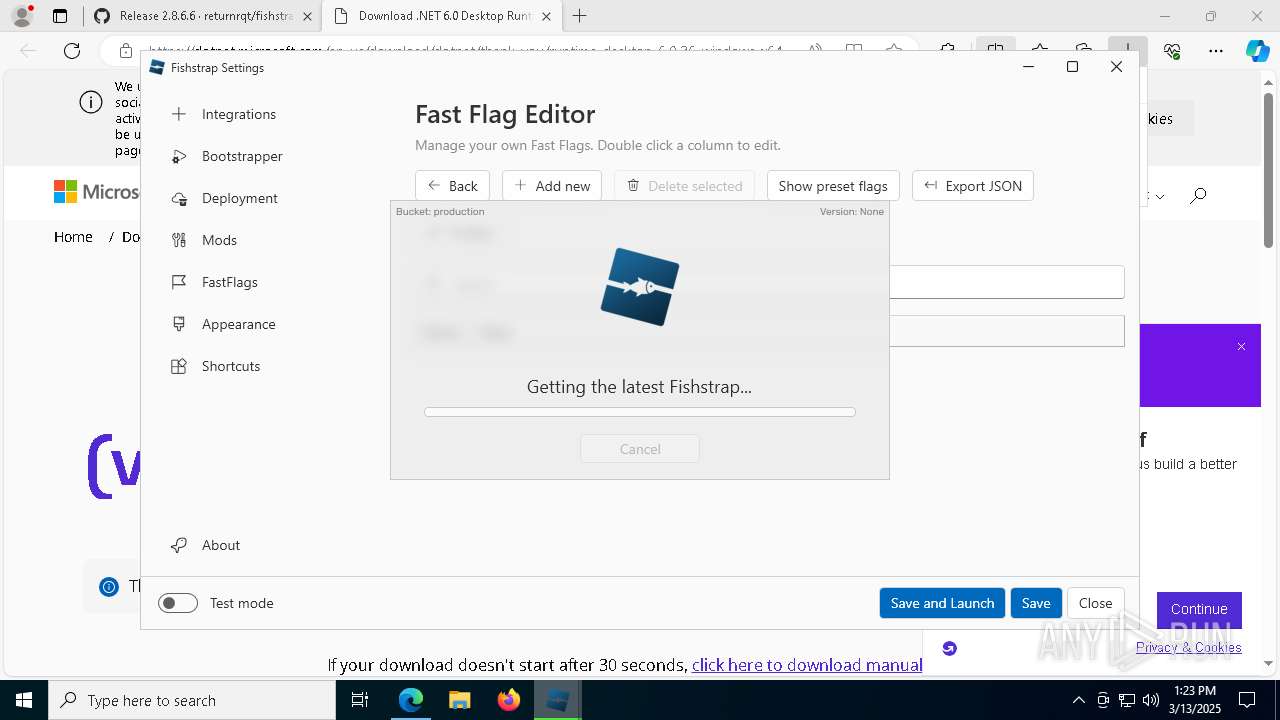This screenshot has height=720, width=1280.
Task: Open Edge tab actions menu
Action: pyautogui.click(x=60, y=16)
